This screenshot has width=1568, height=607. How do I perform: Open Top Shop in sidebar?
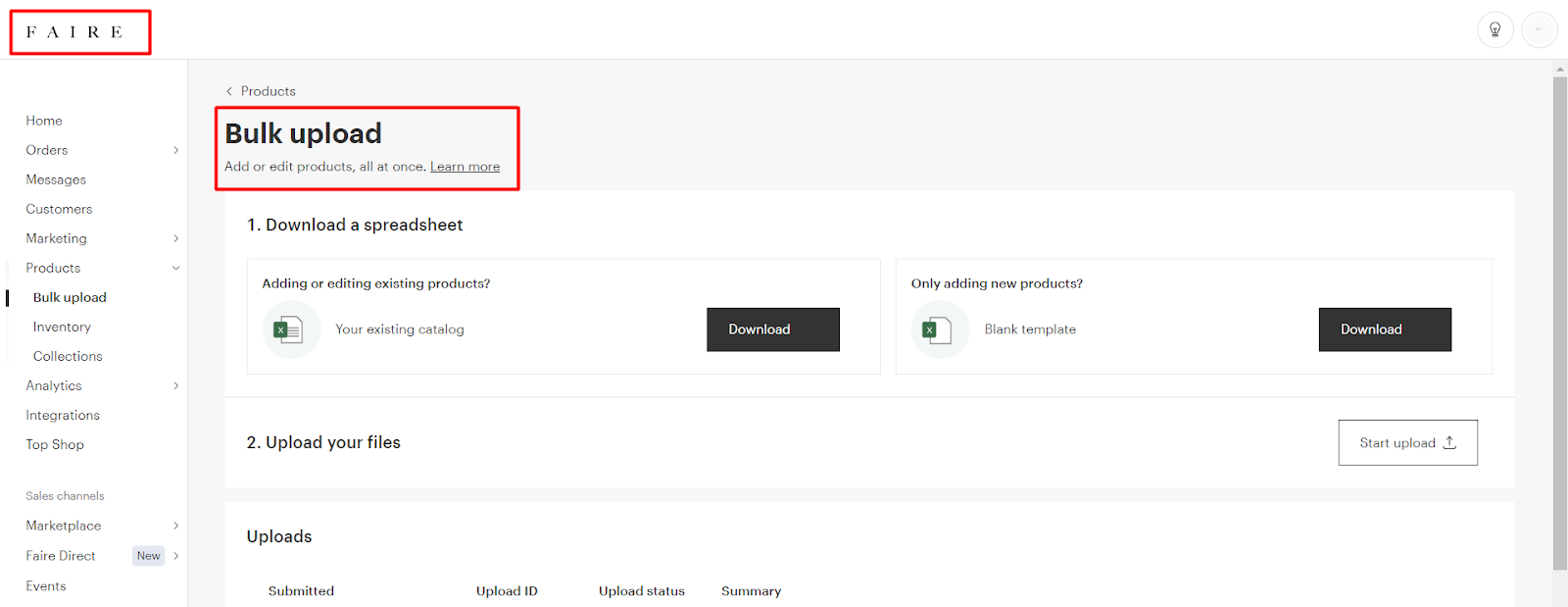tap(55, 444)
